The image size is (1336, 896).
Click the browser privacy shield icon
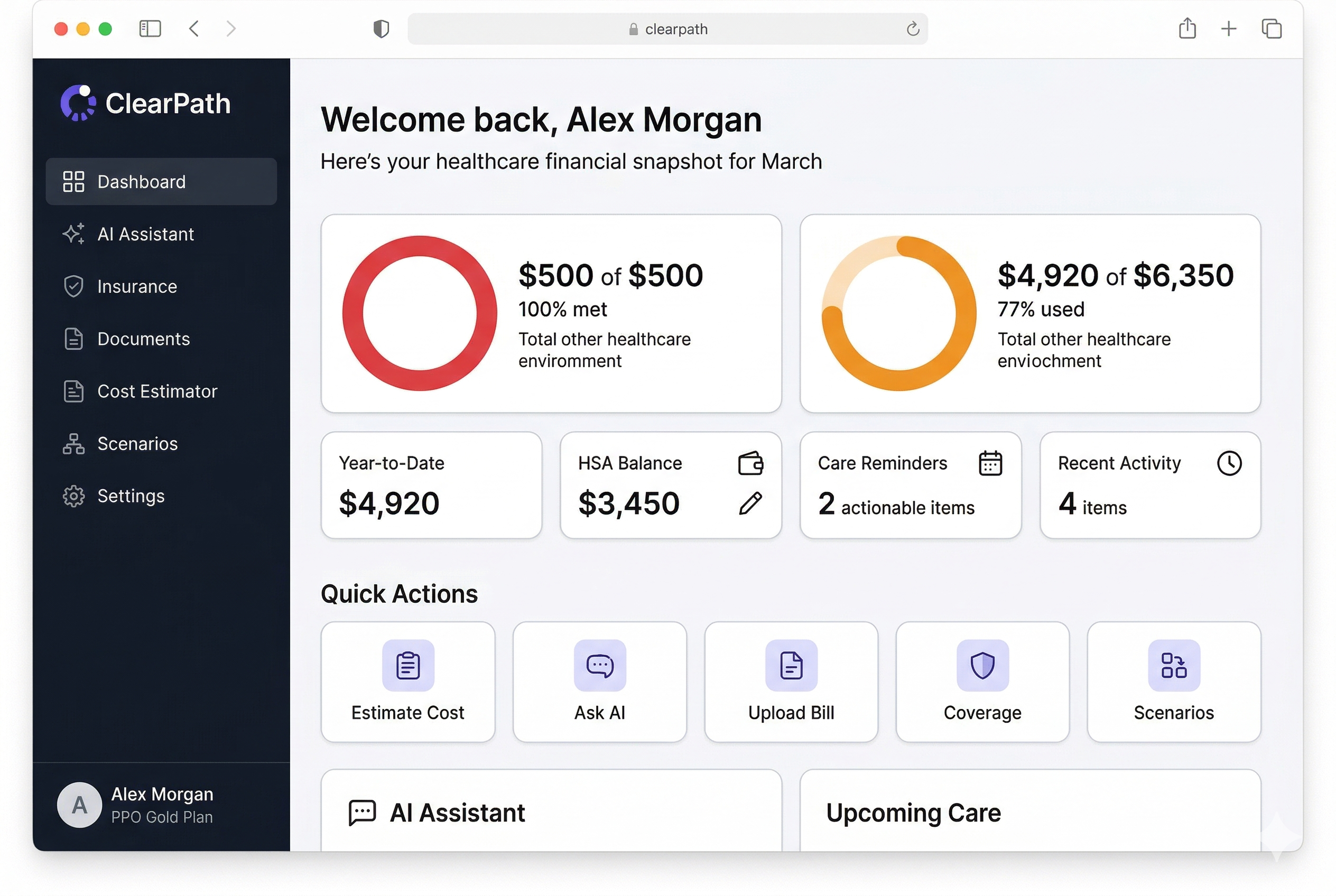381,29
